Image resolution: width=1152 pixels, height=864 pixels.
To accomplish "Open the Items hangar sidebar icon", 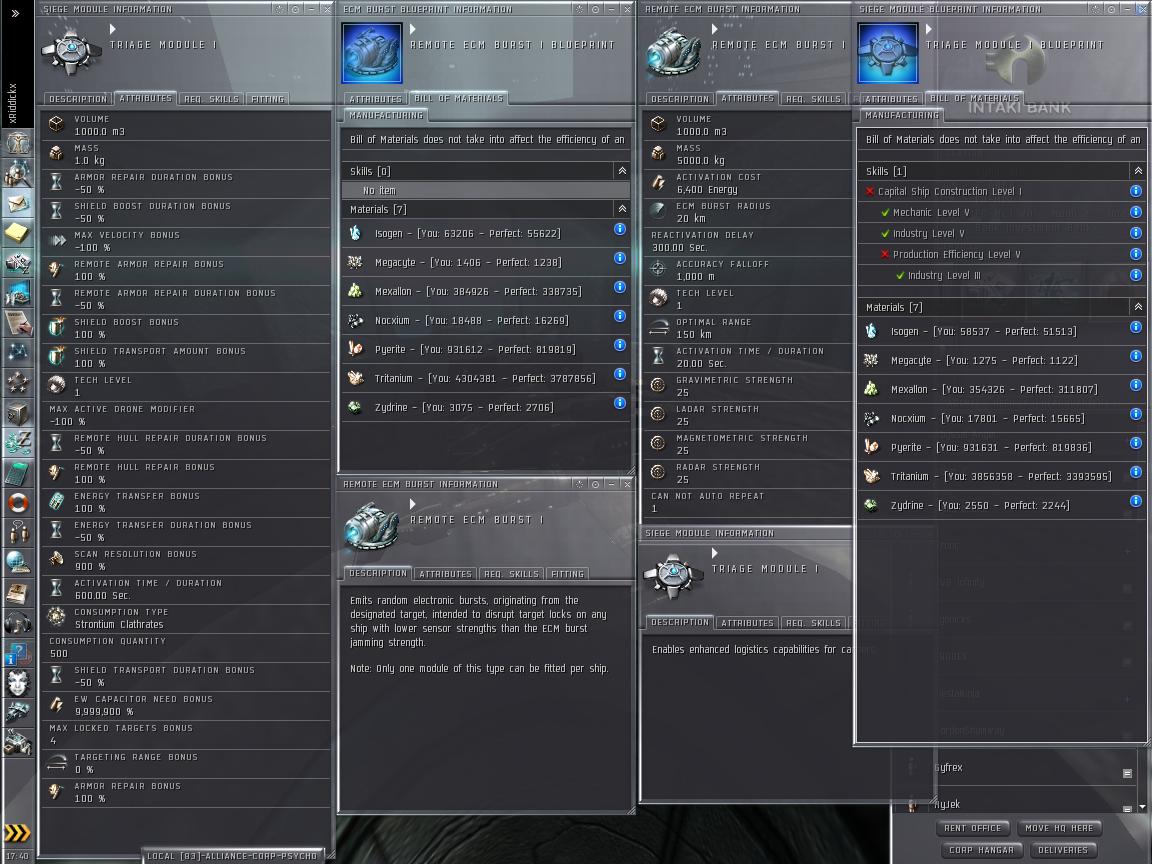I will pyautogui.click(x=18, y=743).
